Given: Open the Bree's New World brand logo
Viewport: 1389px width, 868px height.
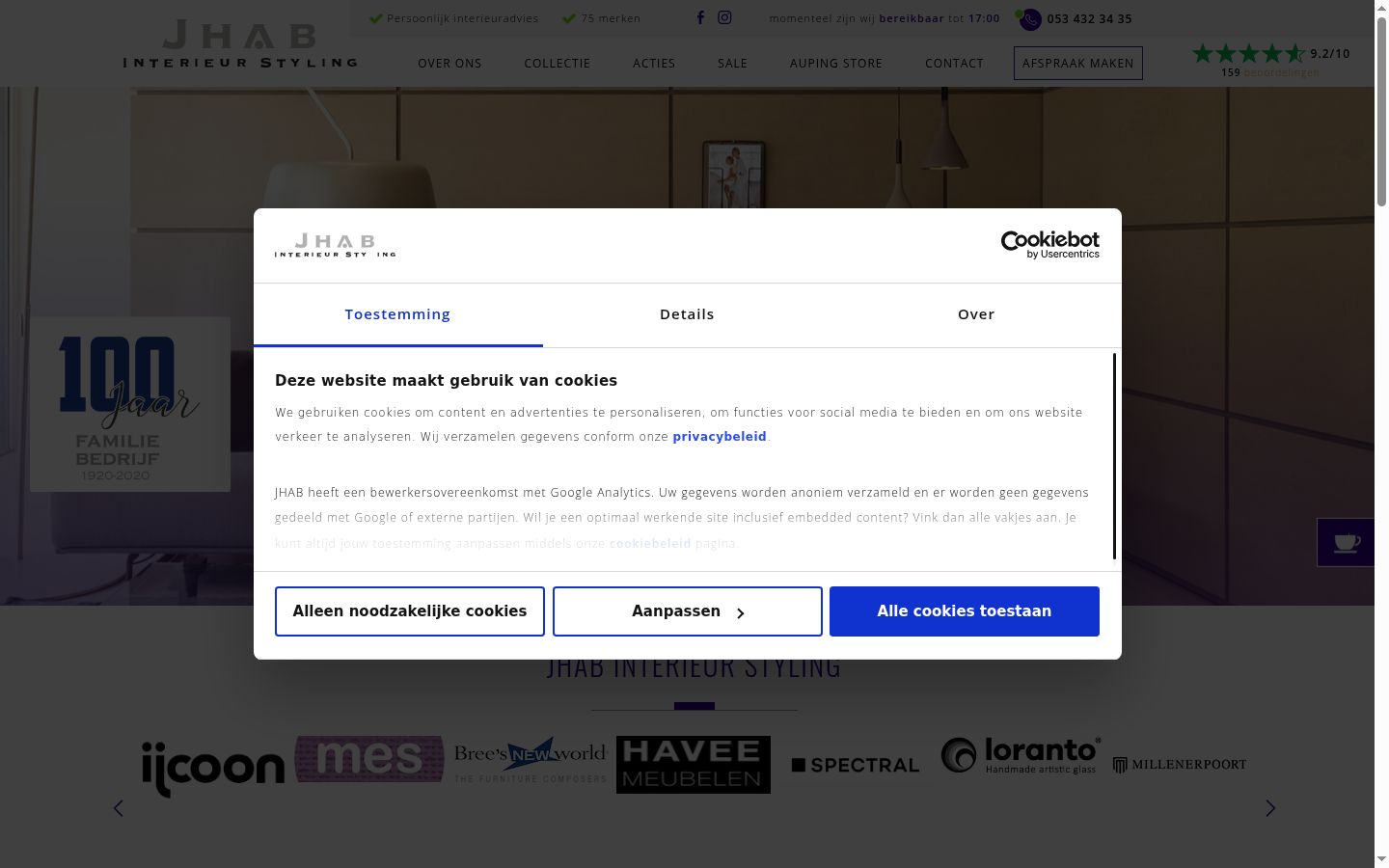Looking at the screenshot, I should [530, 760].
